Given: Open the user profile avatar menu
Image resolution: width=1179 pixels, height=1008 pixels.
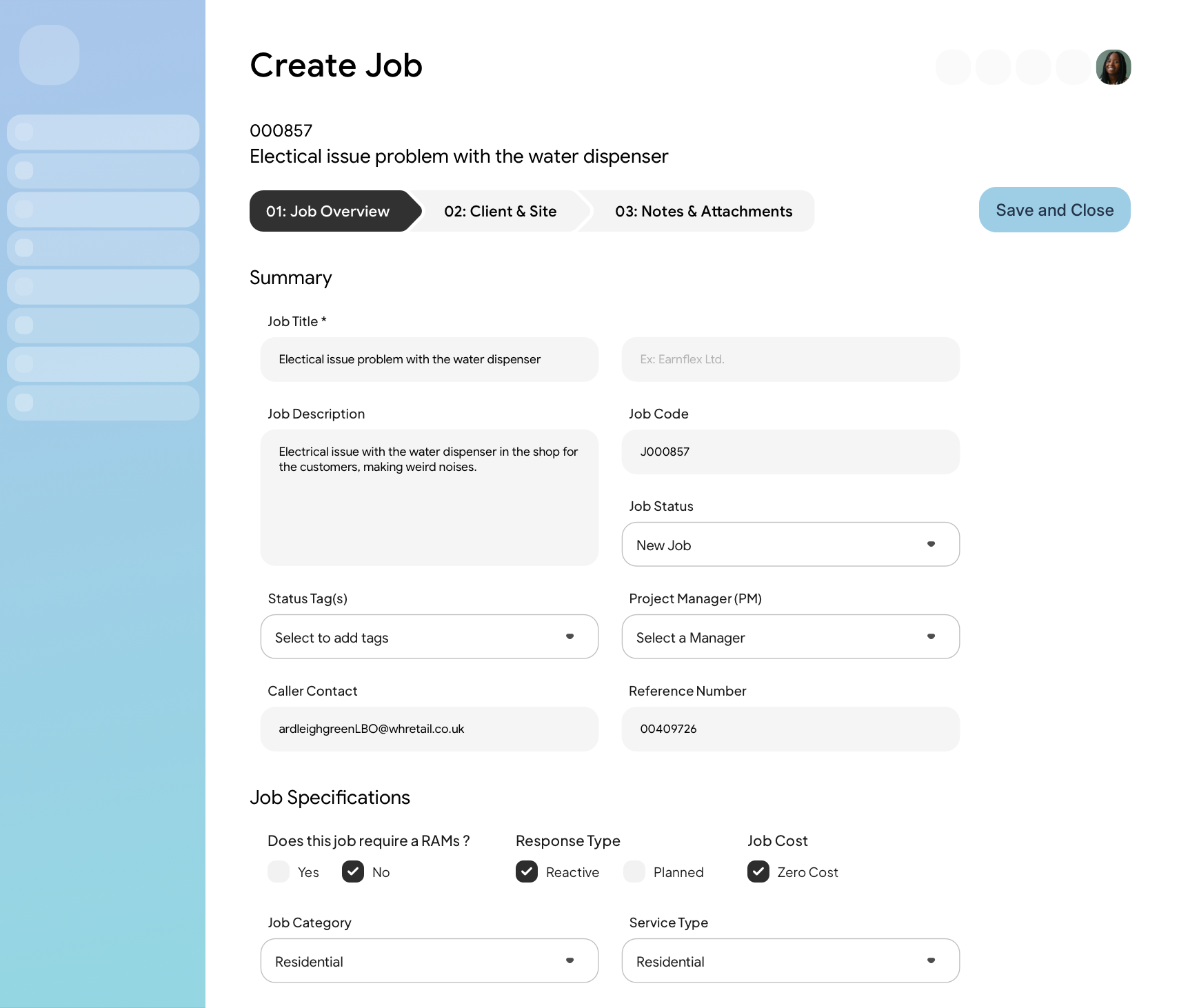Looking at the screenshot, I should click(x=1113, y=67).
